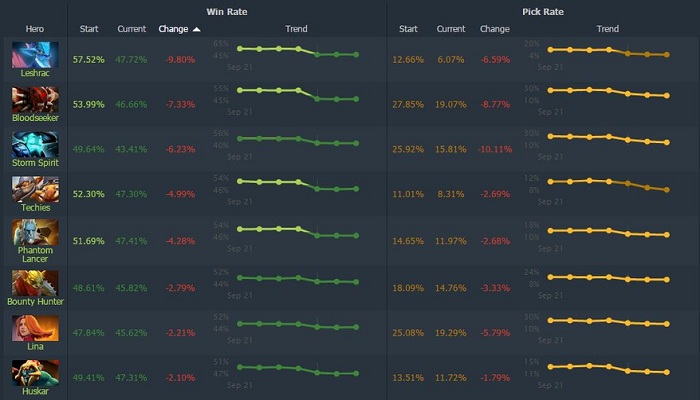The width and height of the screenshot is (700, 400).
Task: Click the Leshrac hero portrait icon
Action: pos(35,55)
